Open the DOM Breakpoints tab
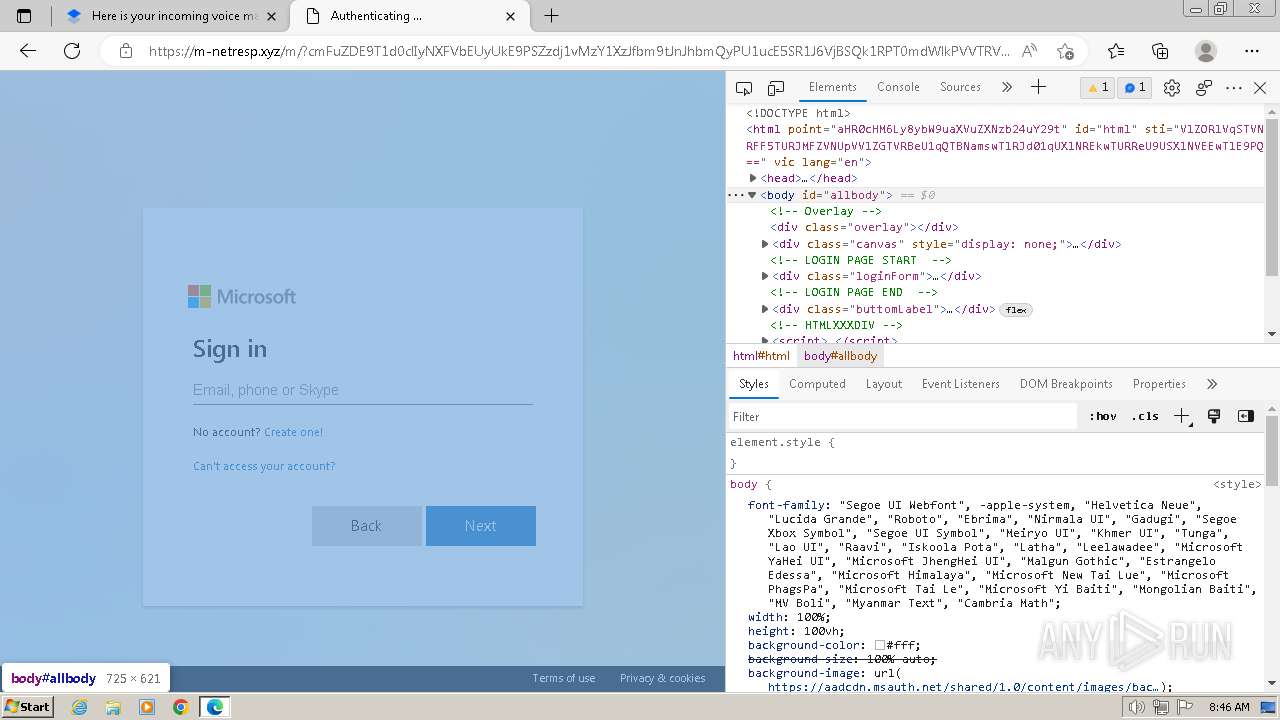Image resolution: width=1280 pixels, height=720 pixels. pos(1066,384)
